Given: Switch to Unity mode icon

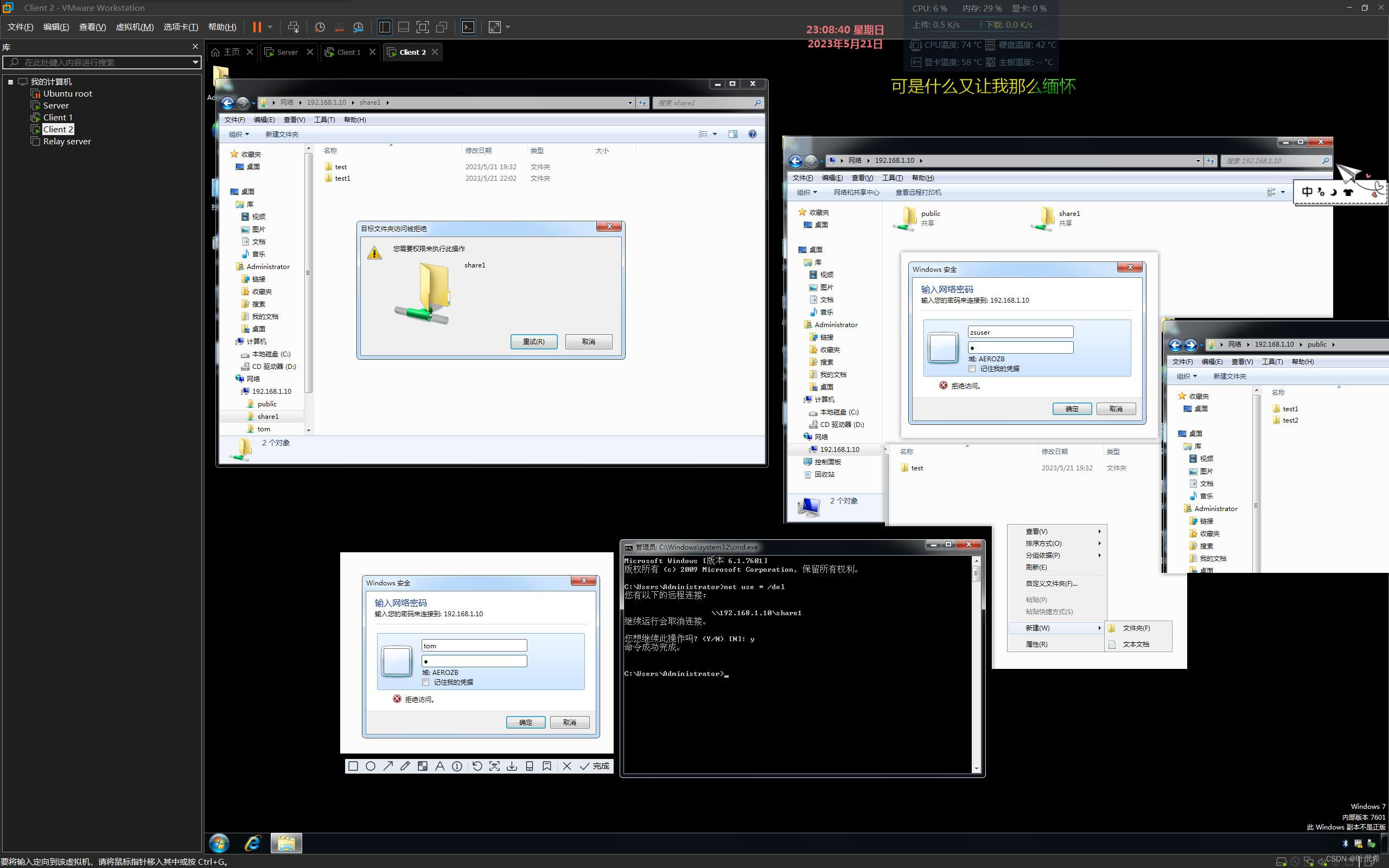Looking at the screenshot, I should (441, 27).
